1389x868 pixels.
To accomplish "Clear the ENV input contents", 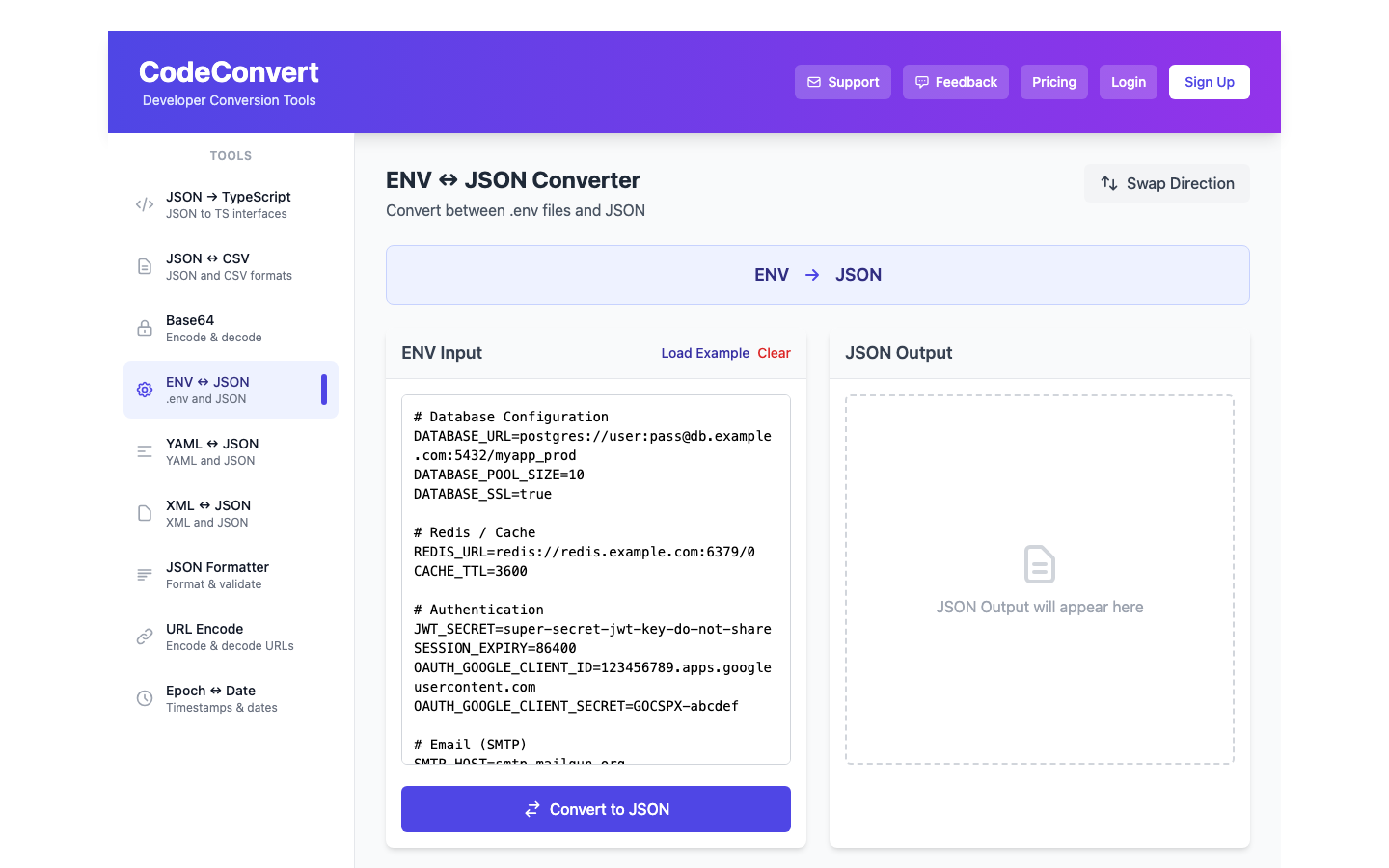I will [774, 353].
